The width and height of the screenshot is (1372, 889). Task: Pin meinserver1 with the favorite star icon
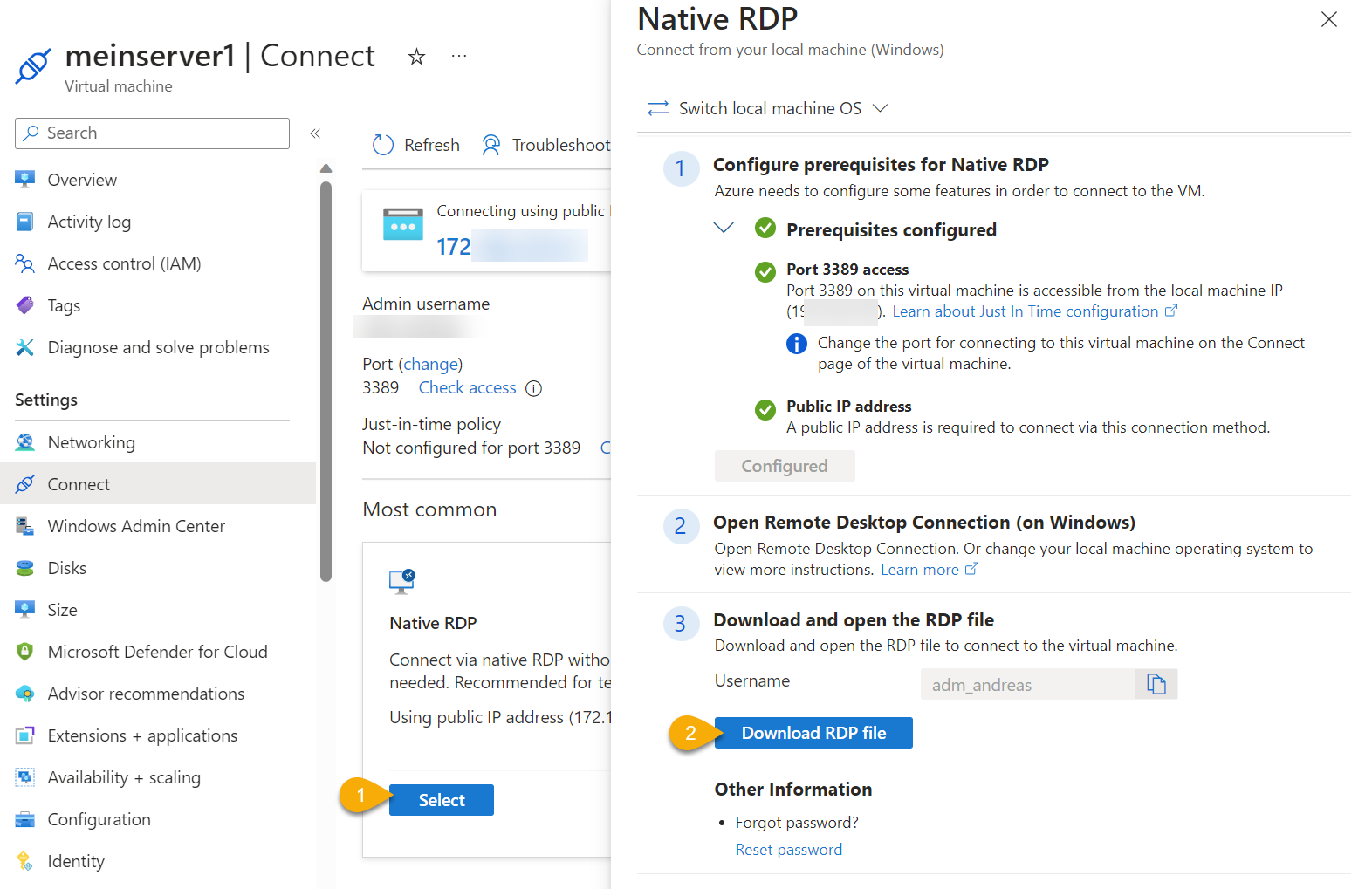[416, 57]
